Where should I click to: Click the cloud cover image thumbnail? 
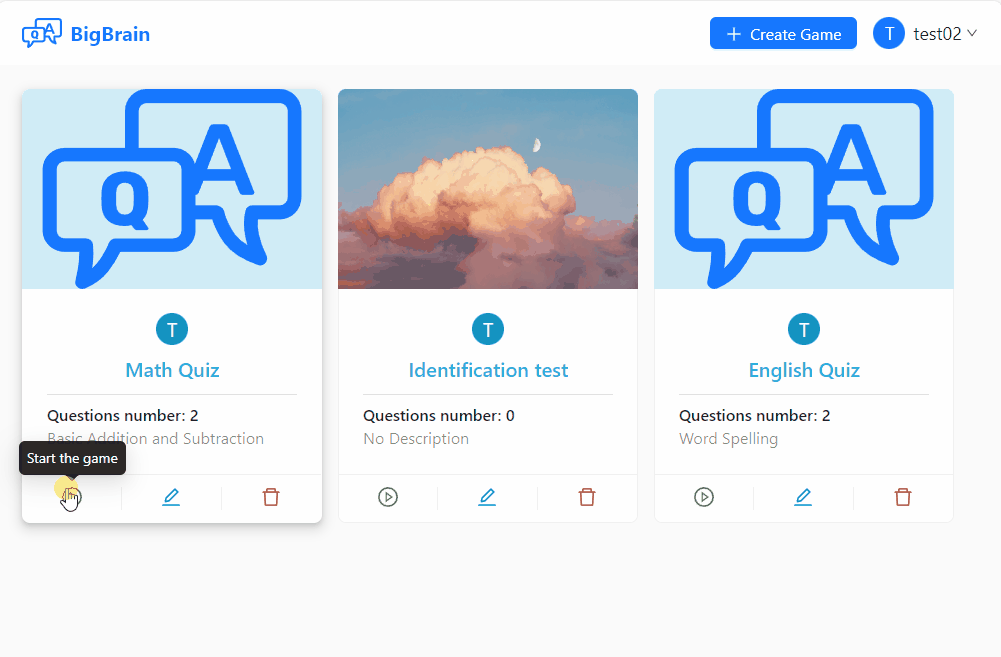488,189
